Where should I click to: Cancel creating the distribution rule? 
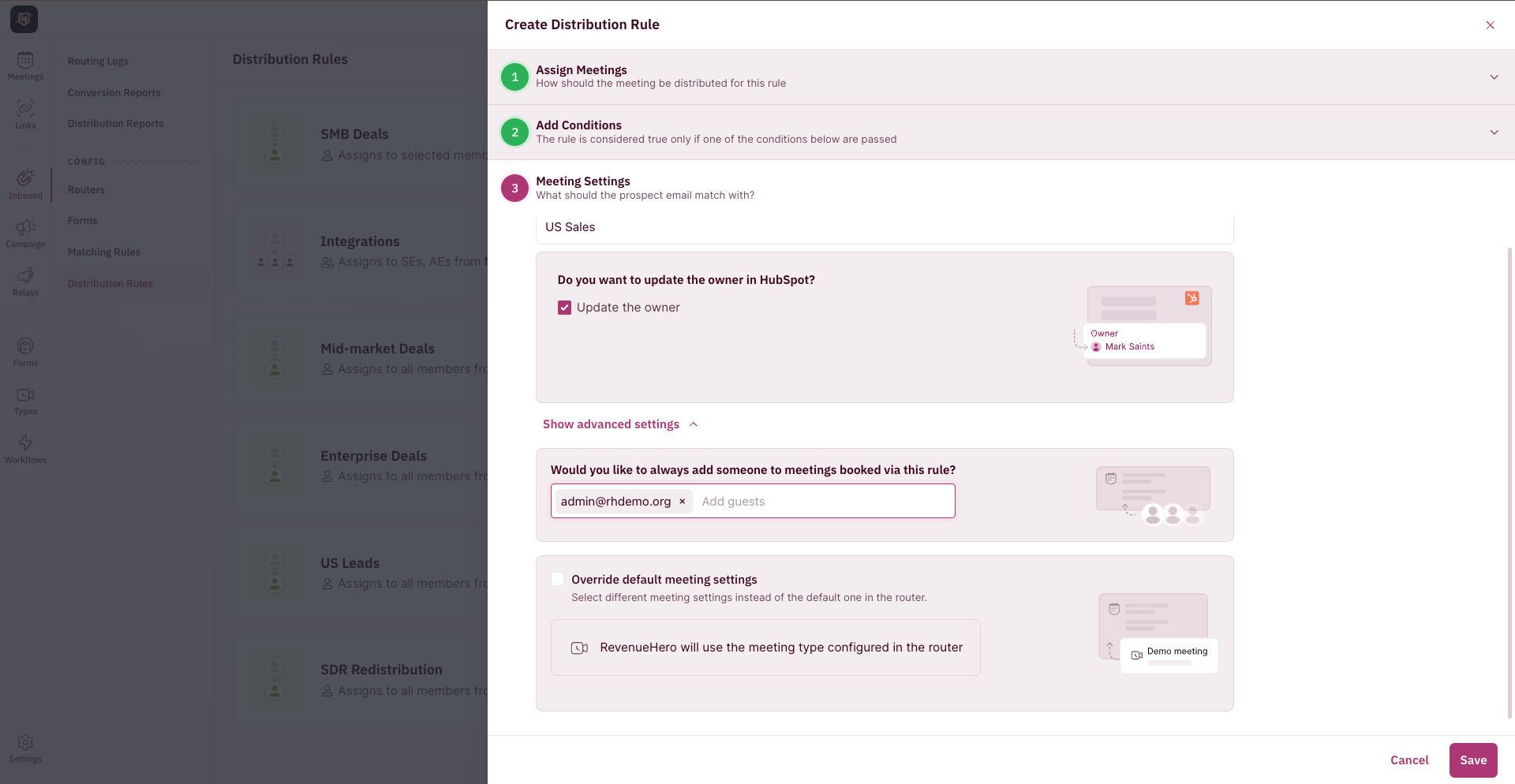point(1409,760)
